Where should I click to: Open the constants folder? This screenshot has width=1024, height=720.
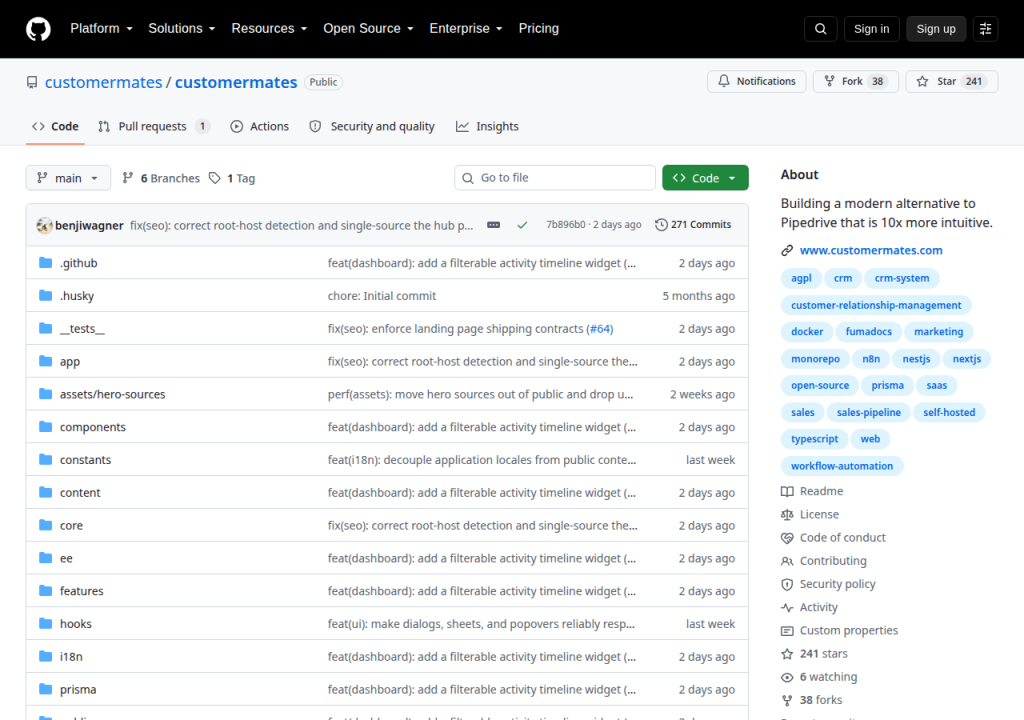tap(86, 459)
